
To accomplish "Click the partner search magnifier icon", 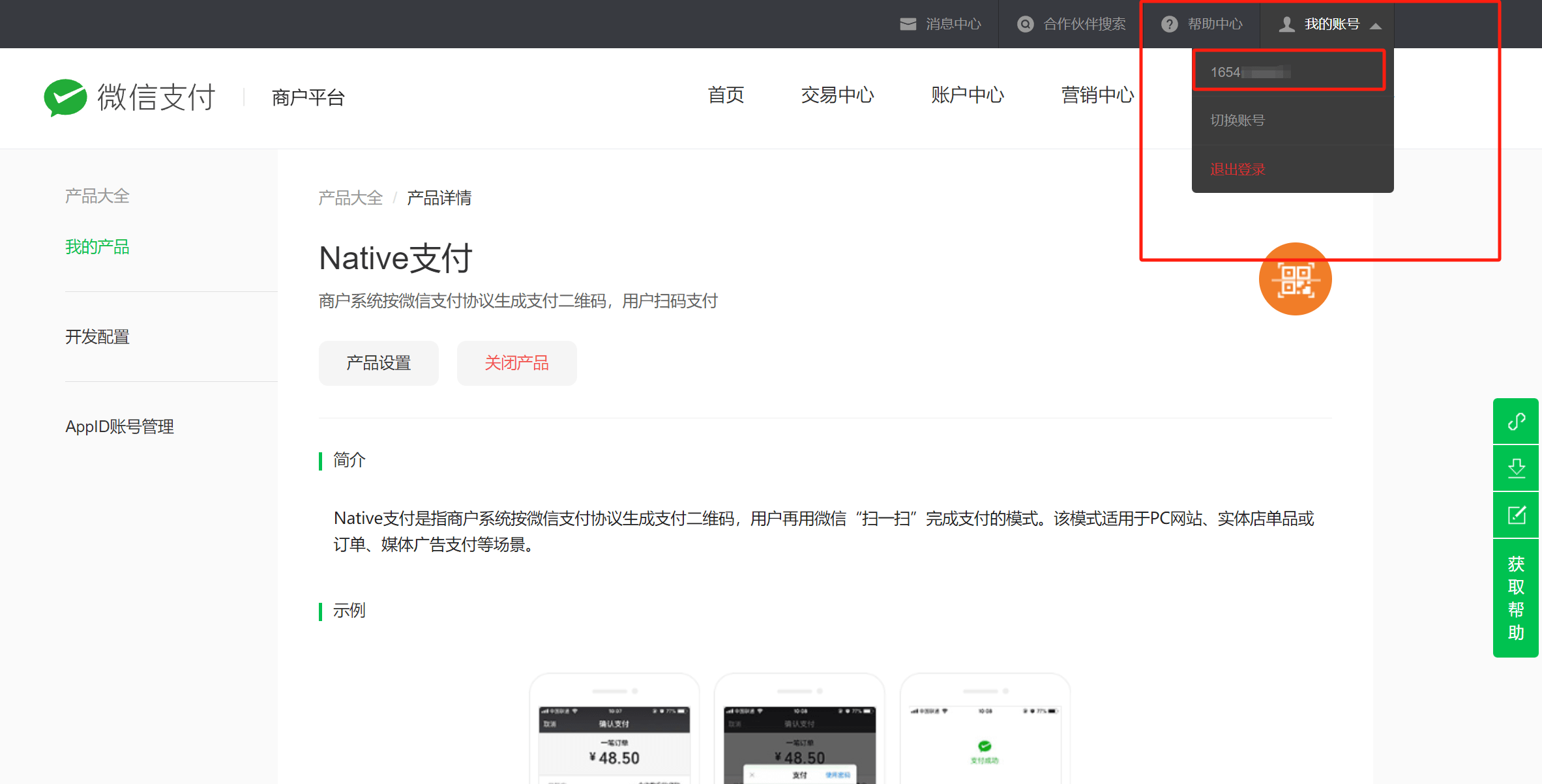I will [x=1025, y=24].
